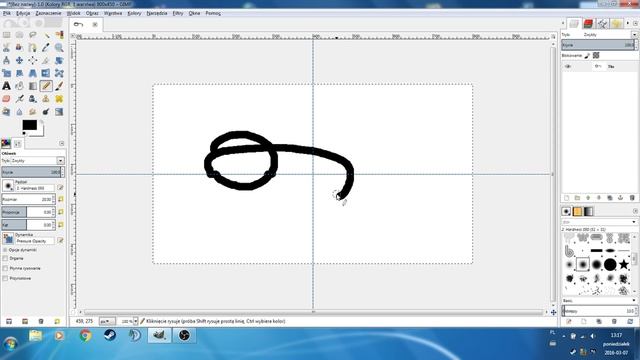Select the Scissors Select tool
The width and height of the screenshot is (640, 360).
click(x=7, y=48)
